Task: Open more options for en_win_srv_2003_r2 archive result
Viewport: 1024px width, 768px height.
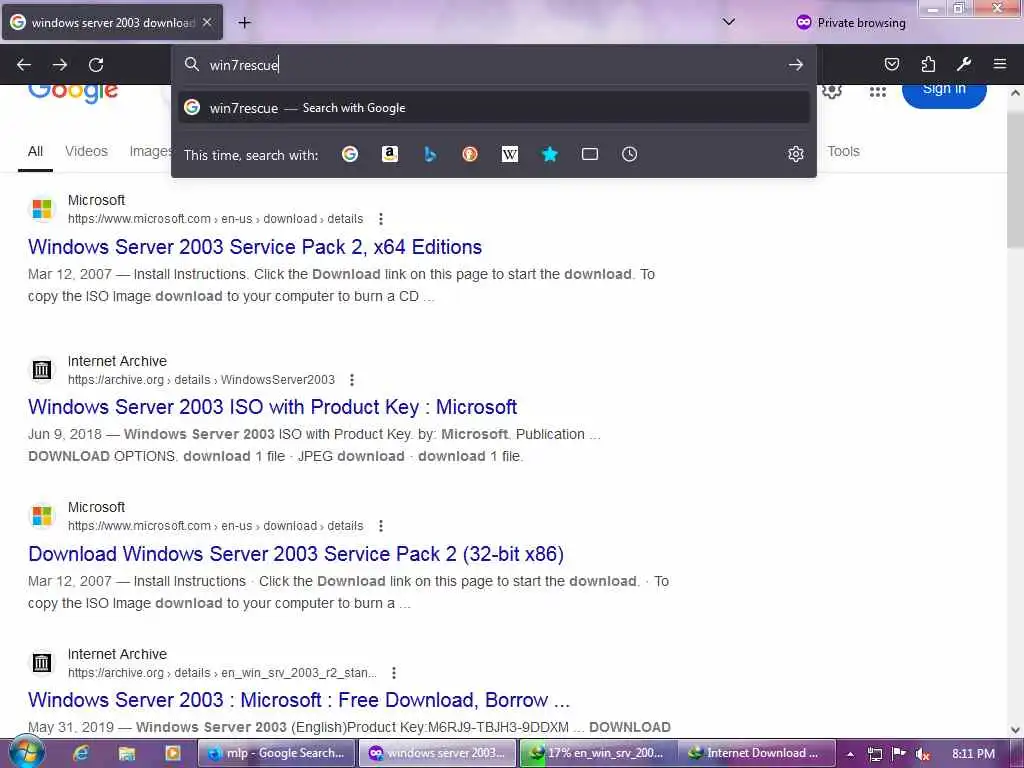Action: tap(394, 673)
